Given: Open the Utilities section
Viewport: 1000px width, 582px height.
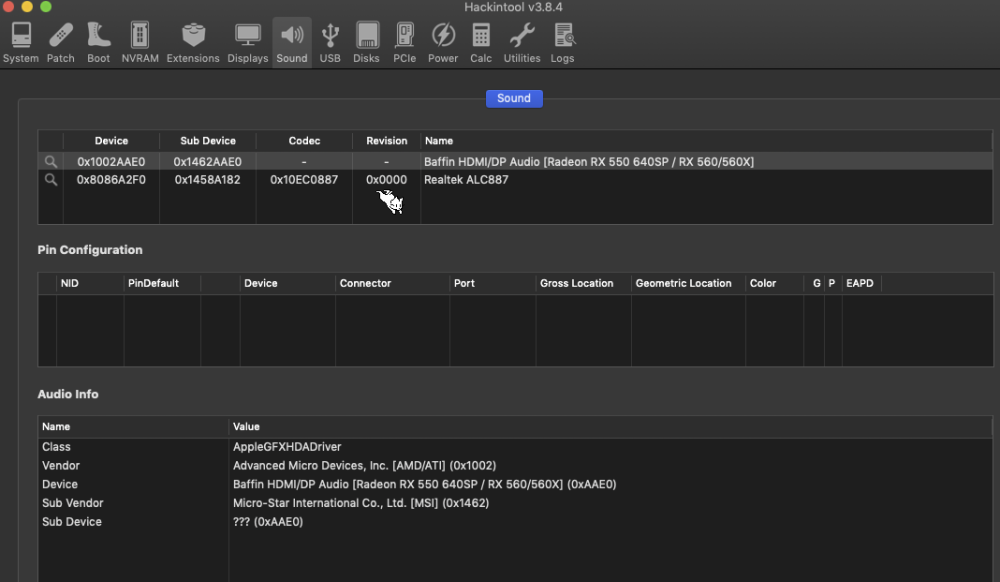Looking at the screenshot, I should [x=522, y=43].
